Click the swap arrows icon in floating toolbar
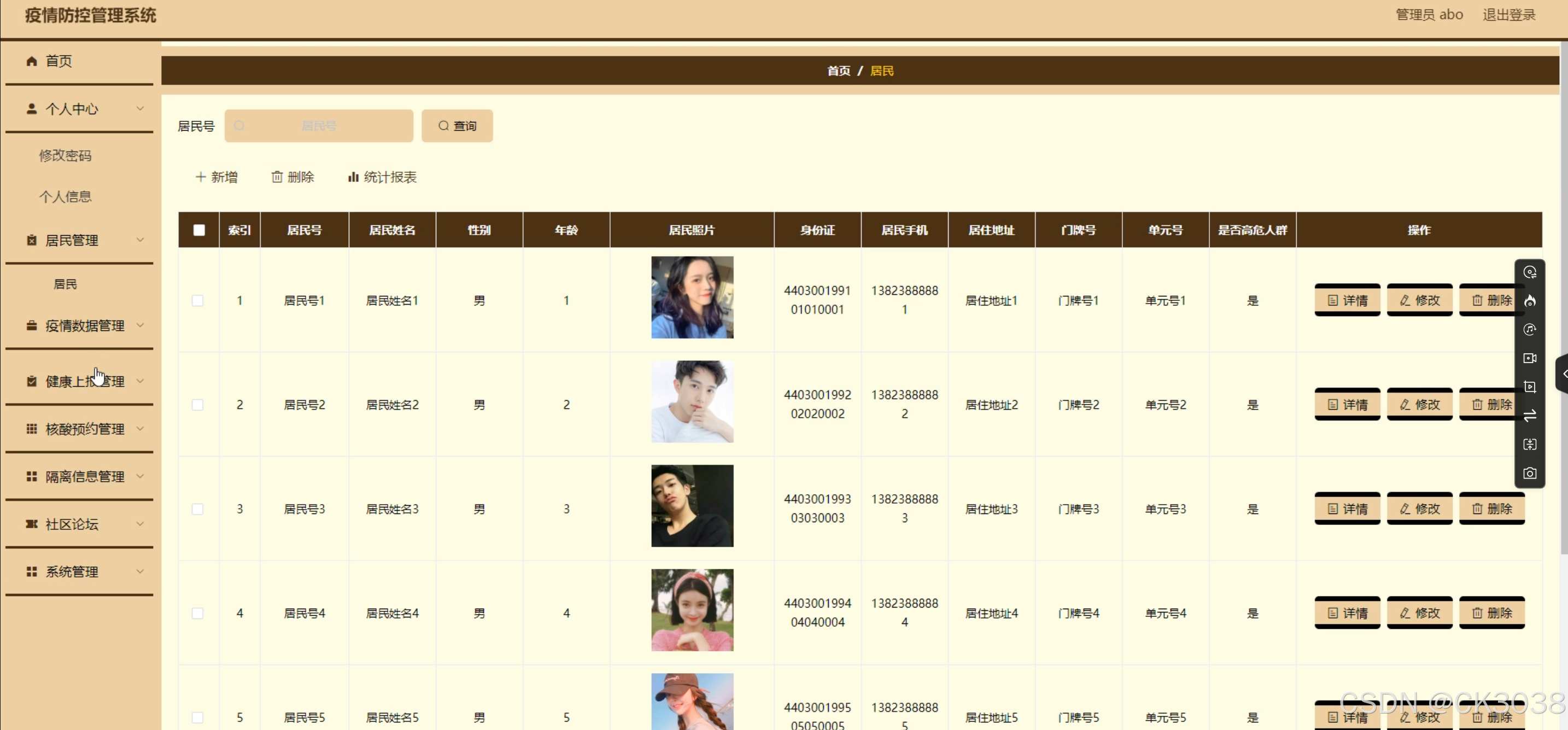 pyautogui.click(x=1529, y=415)
